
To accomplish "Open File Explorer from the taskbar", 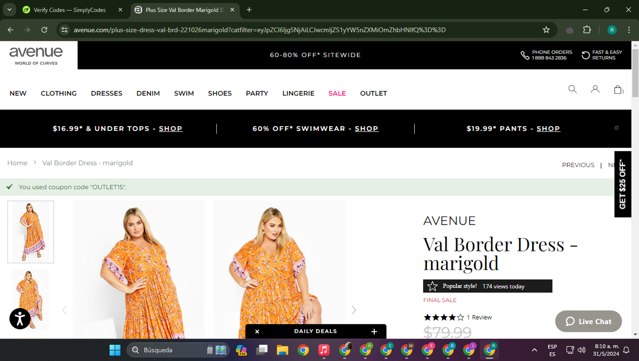I will click(x=282, y=350).
